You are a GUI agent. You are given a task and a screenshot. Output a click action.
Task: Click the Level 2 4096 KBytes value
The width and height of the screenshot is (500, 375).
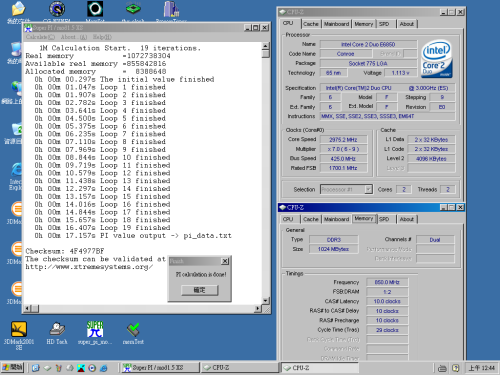(x=431, y=159)
